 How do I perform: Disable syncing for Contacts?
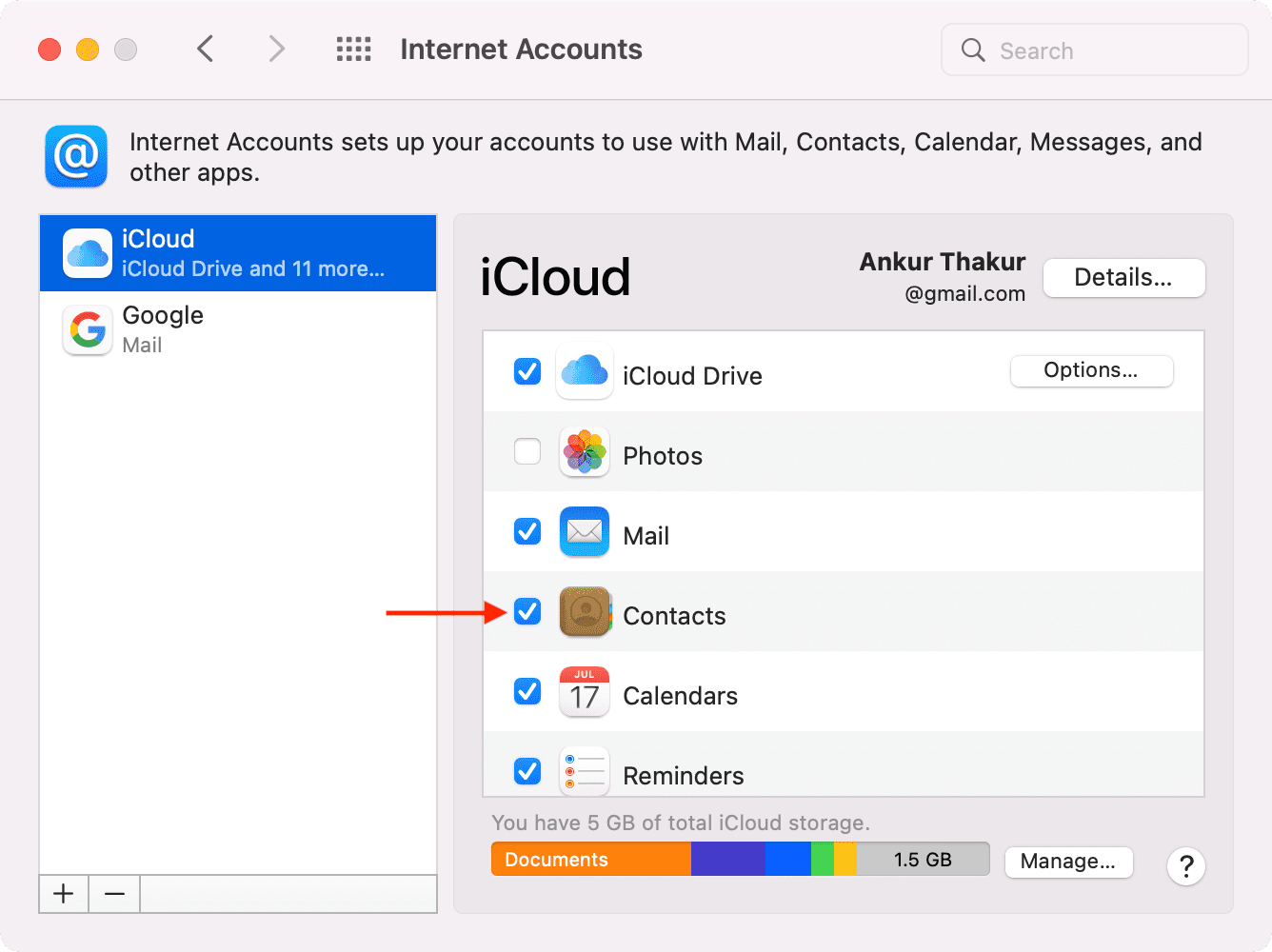[x=527, y=611]
